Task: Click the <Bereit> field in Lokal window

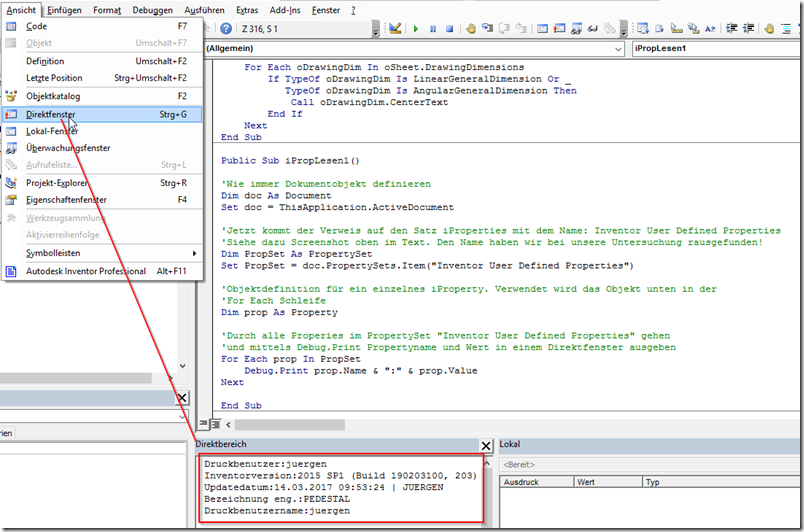Action: point(651,465)
